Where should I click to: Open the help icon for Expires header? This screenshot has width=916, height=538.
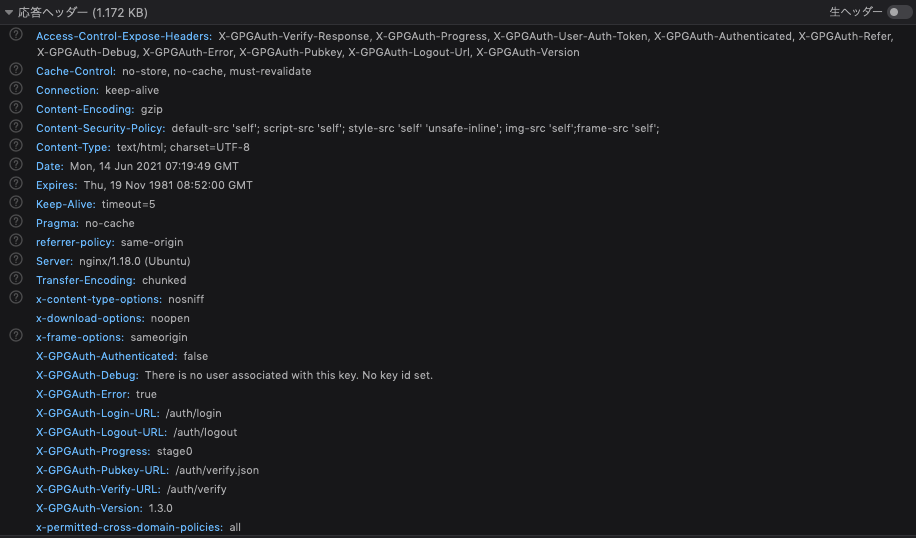pos(16,183)
